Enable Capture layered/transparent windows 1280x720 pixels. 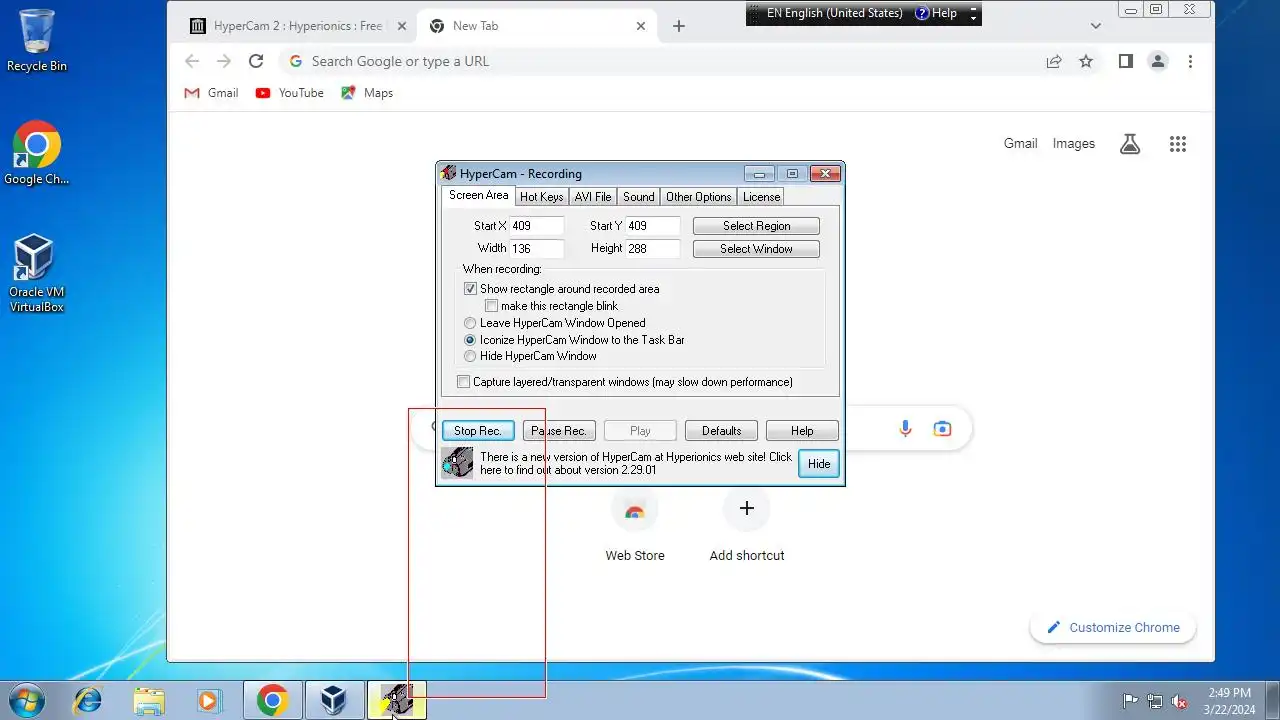463,382
